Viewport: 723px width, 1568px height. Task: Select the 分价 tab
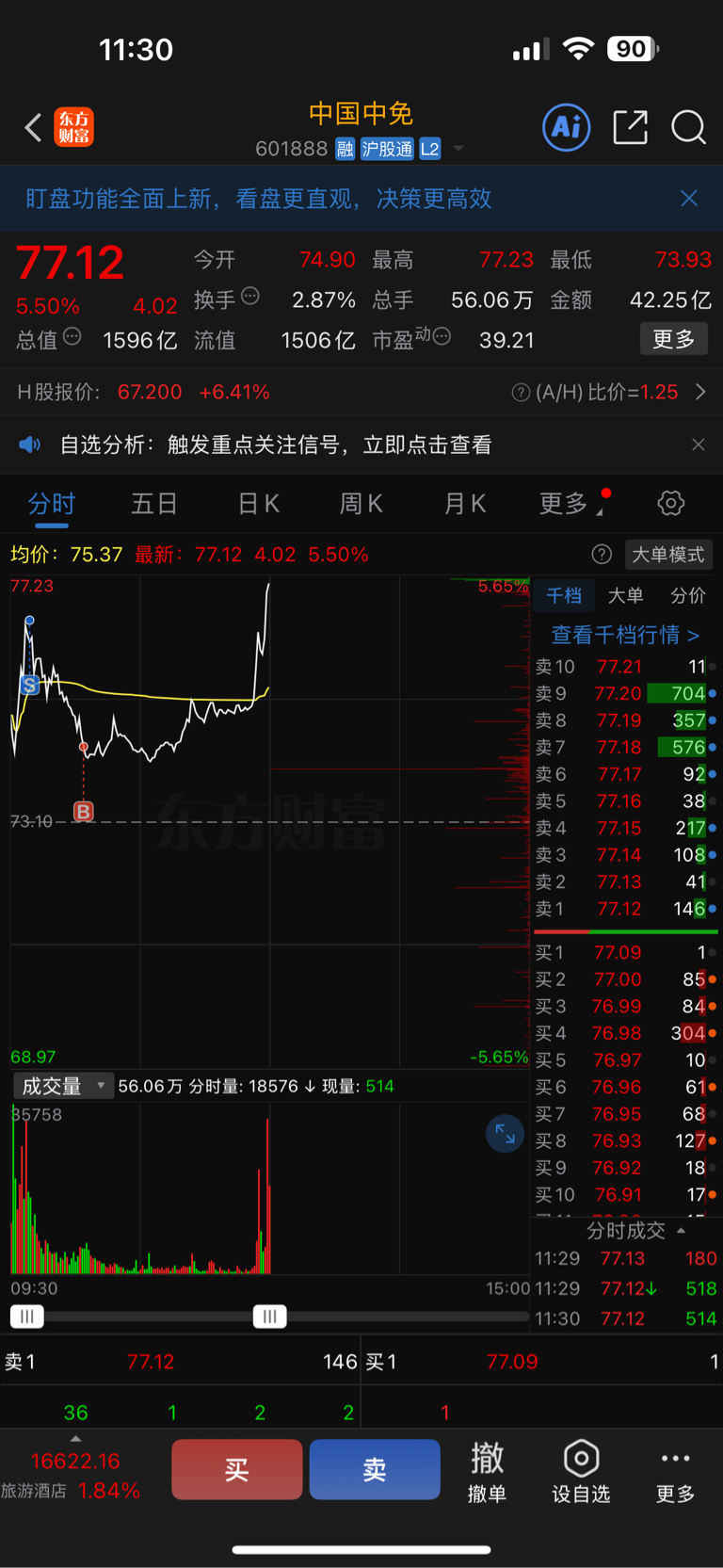(x=687, y=595)
